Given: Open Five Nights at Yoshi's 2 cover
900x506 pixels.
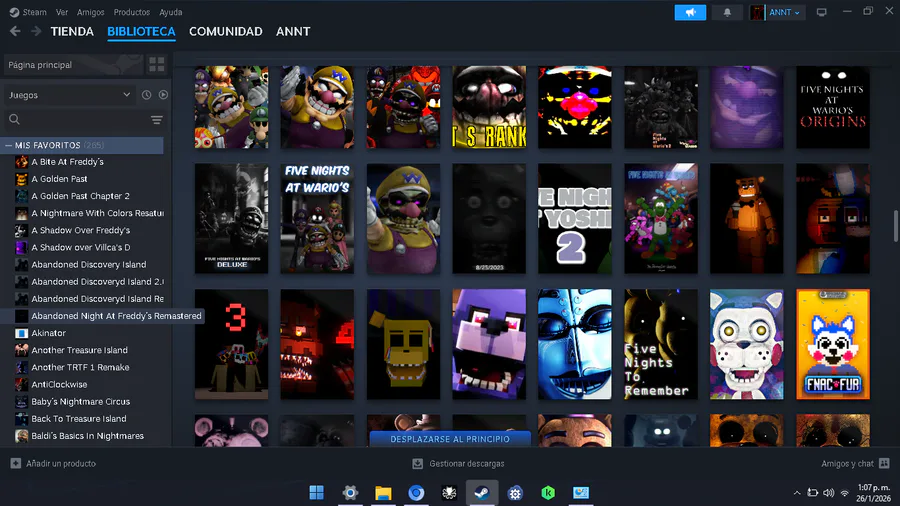Looking at the screenshot, I should tap(575, 219).
